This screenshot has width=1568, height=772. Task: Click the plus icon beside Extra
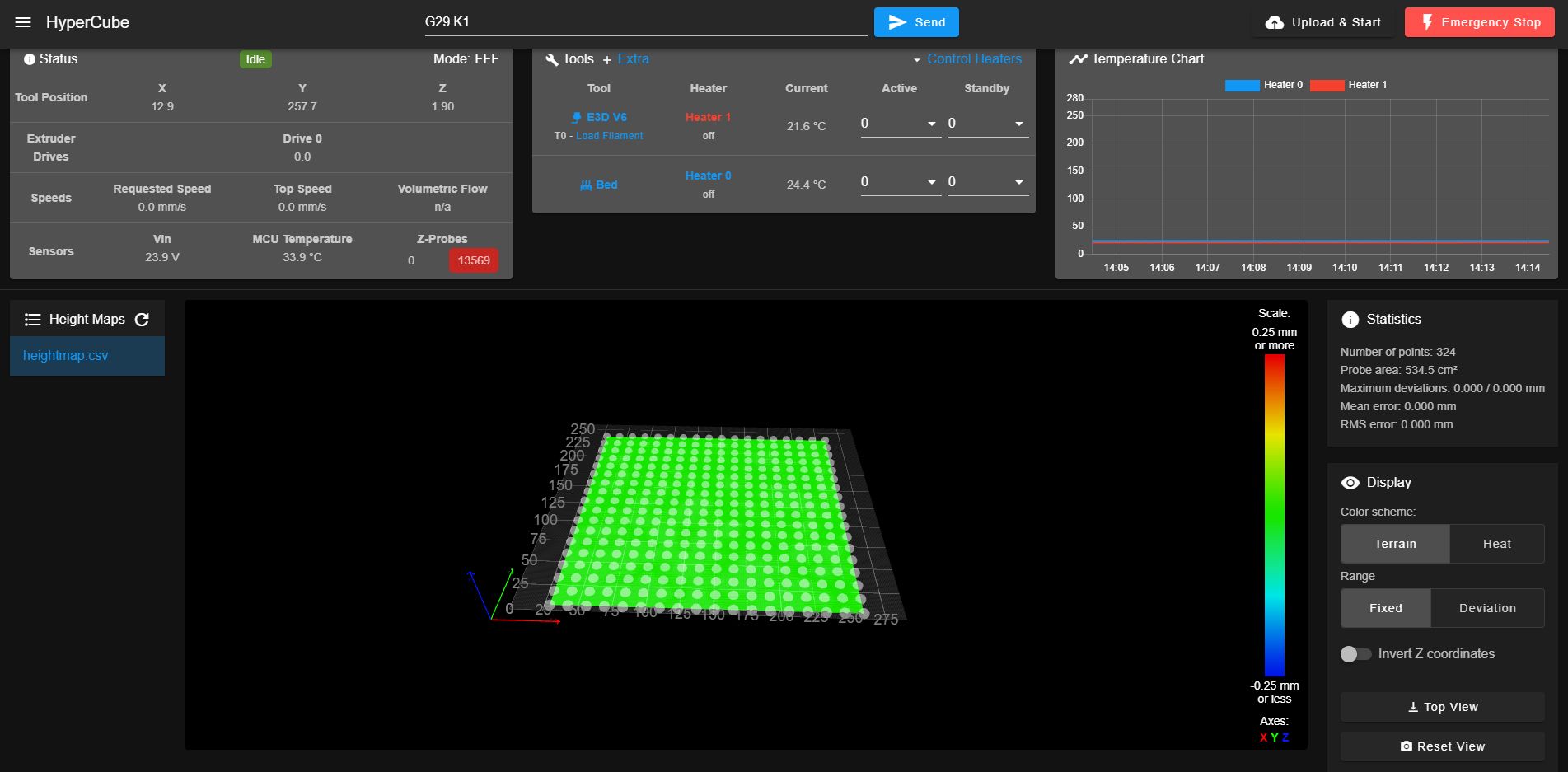click(x=607, y=60)
